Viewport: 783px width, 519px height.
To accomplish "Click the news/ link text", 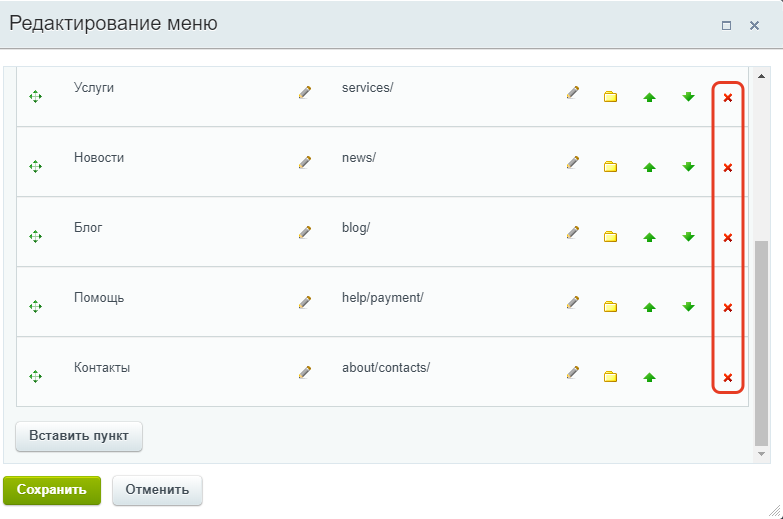I will (x=359, y=158).
